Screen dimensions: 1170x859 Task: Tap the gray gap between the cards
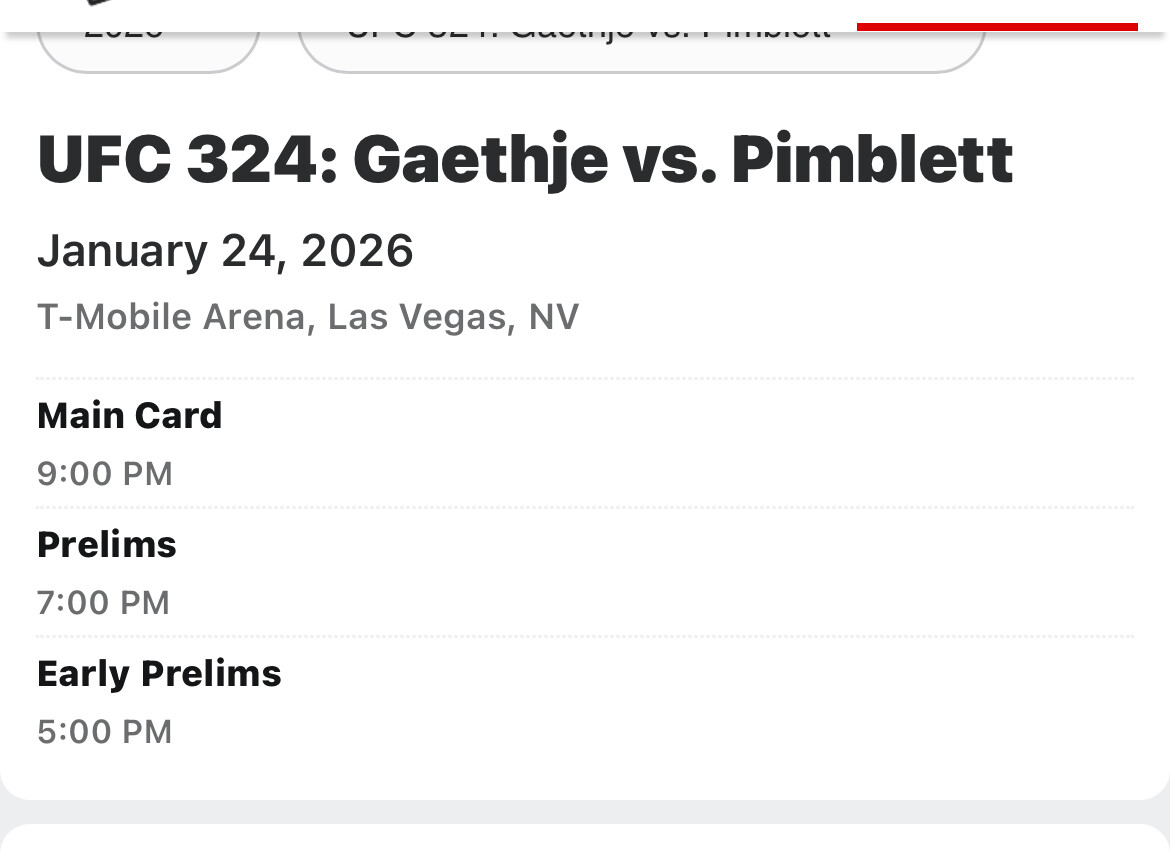point(585,812)
